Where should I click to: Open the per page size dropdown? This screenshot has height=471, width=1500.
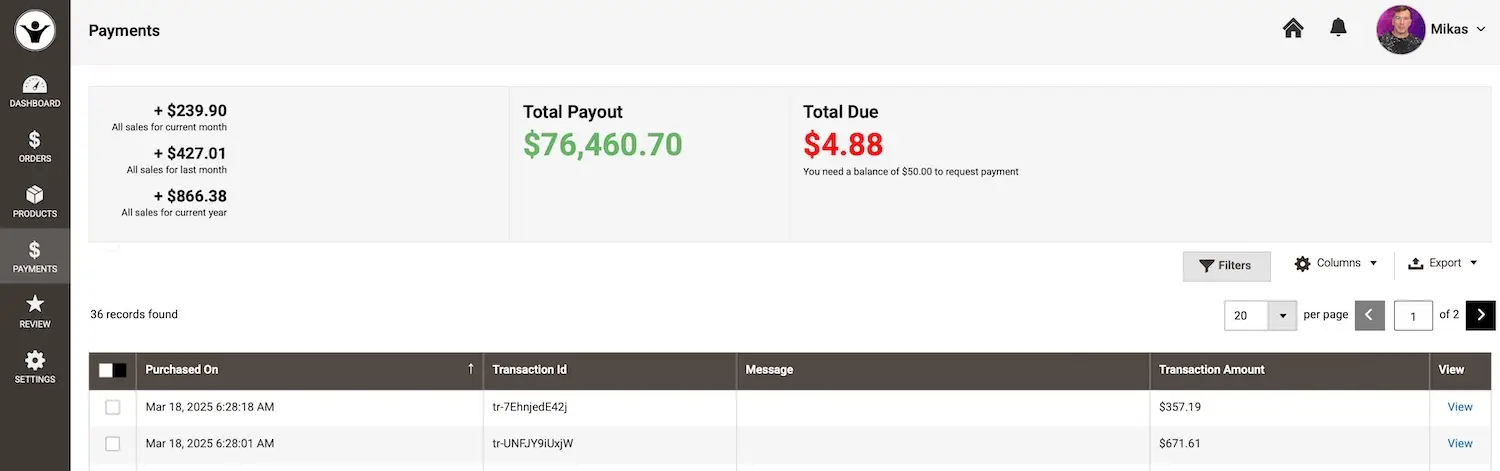(1281, 316)
